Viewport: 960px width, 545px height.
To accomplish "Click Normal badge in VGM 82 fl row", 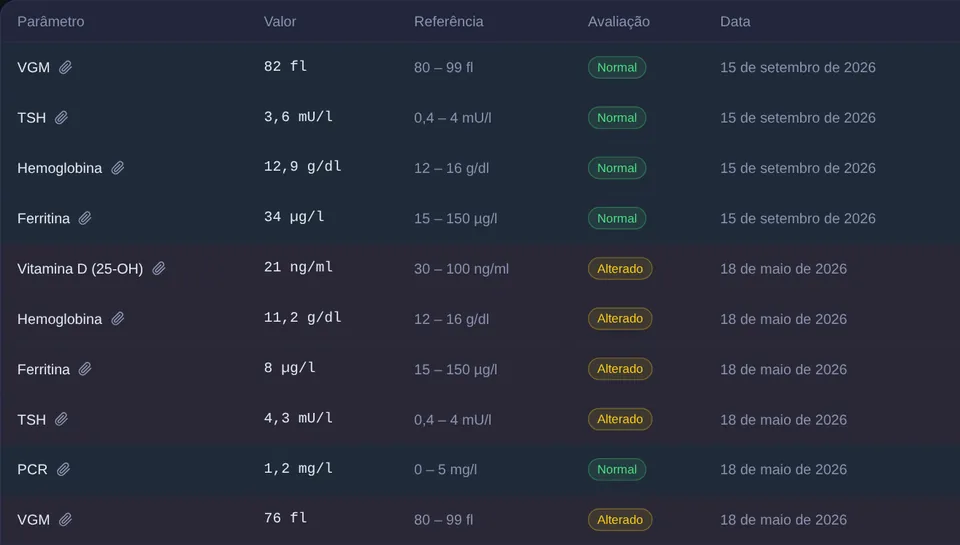I will 617,67.
